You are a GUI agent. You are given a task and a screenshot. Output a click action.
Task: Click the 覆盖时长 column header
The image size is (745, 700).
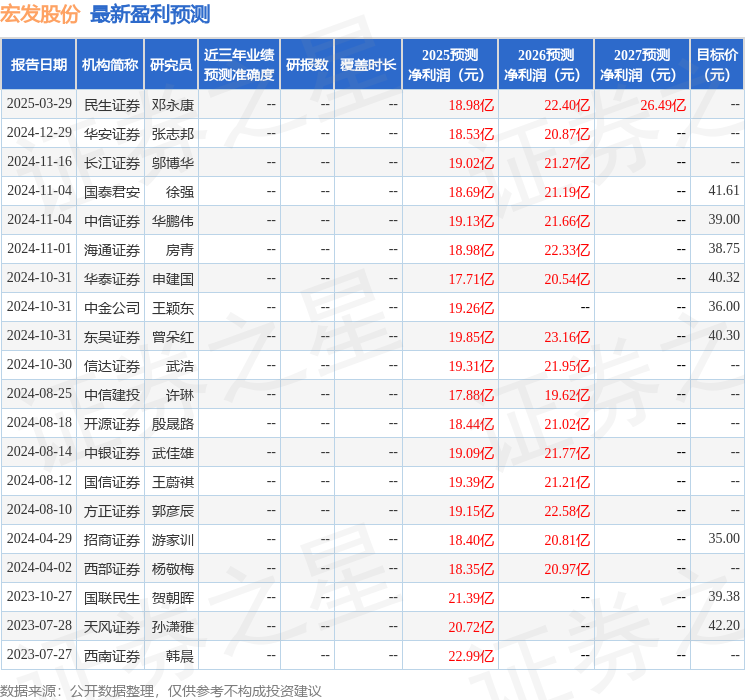pos(367,65)
